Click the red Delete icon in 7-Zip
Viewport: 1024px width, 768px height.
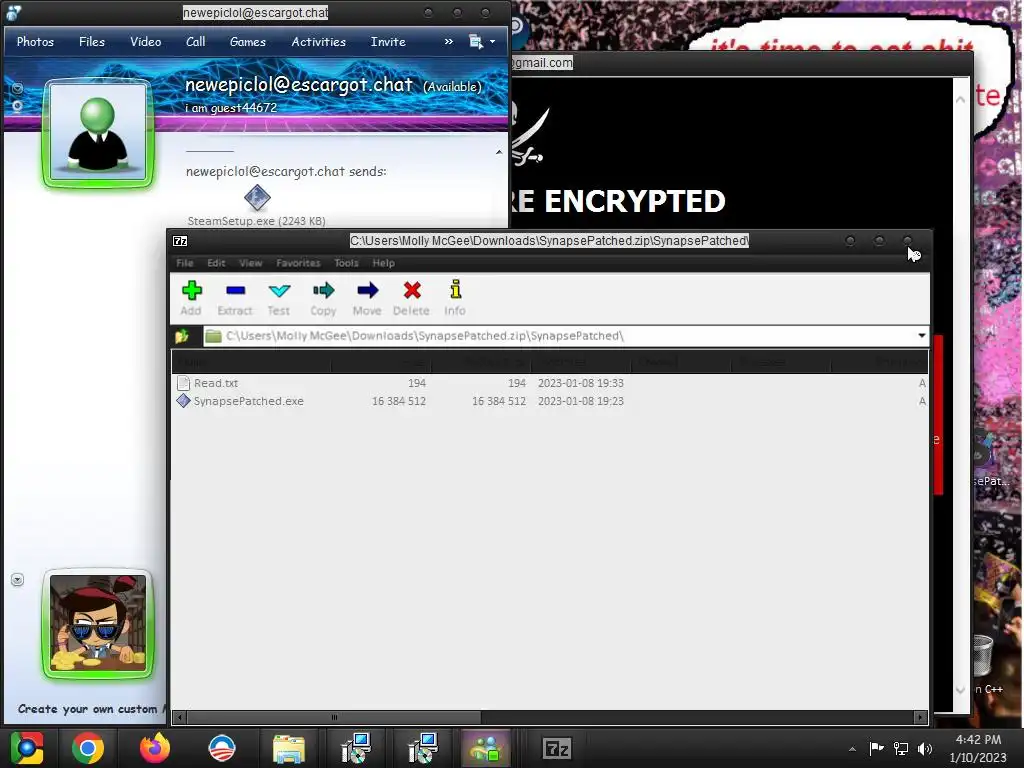coord(412,290)
